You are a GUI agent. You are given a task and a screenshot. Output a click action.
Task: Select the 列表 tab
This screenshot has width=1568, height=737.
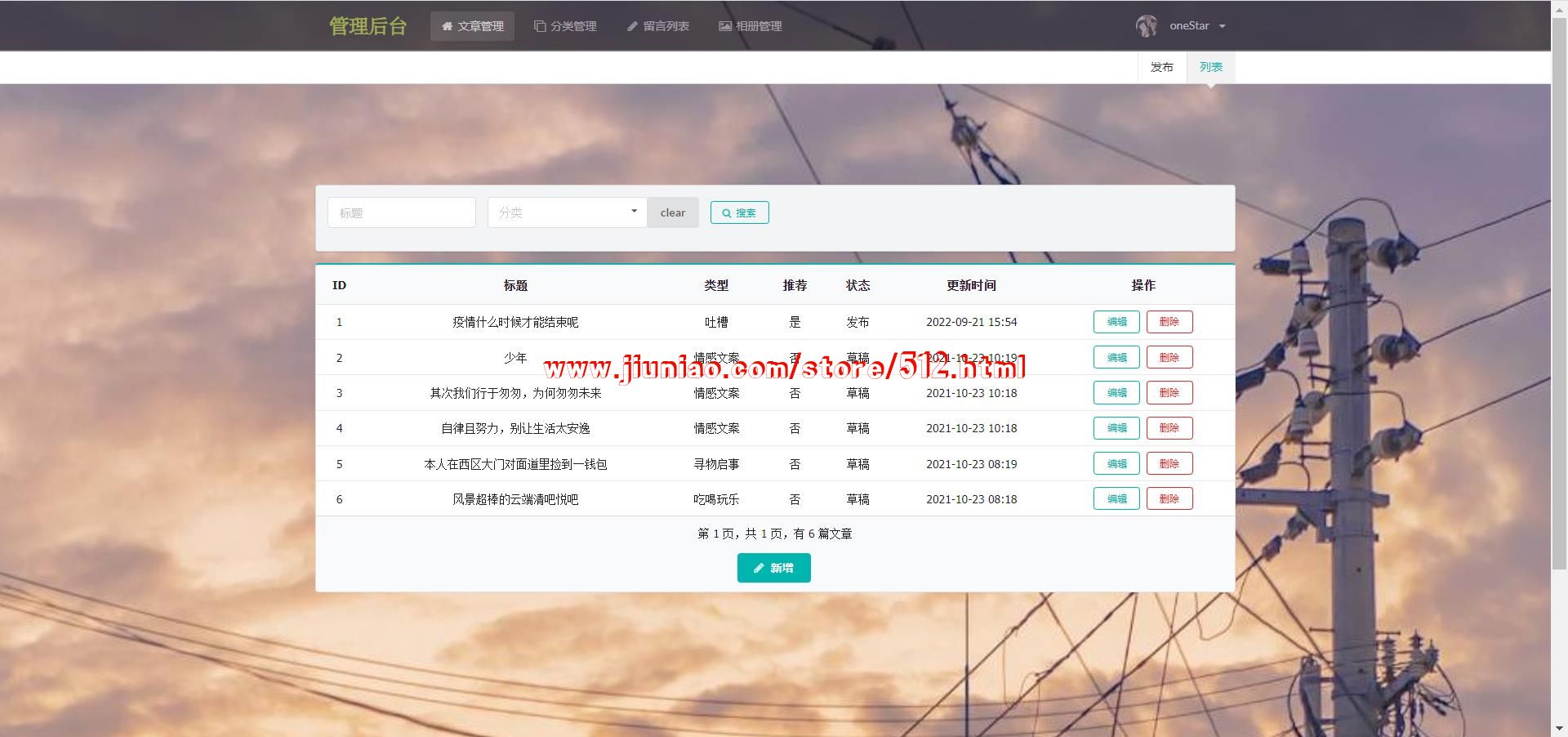click(1210, 67)
